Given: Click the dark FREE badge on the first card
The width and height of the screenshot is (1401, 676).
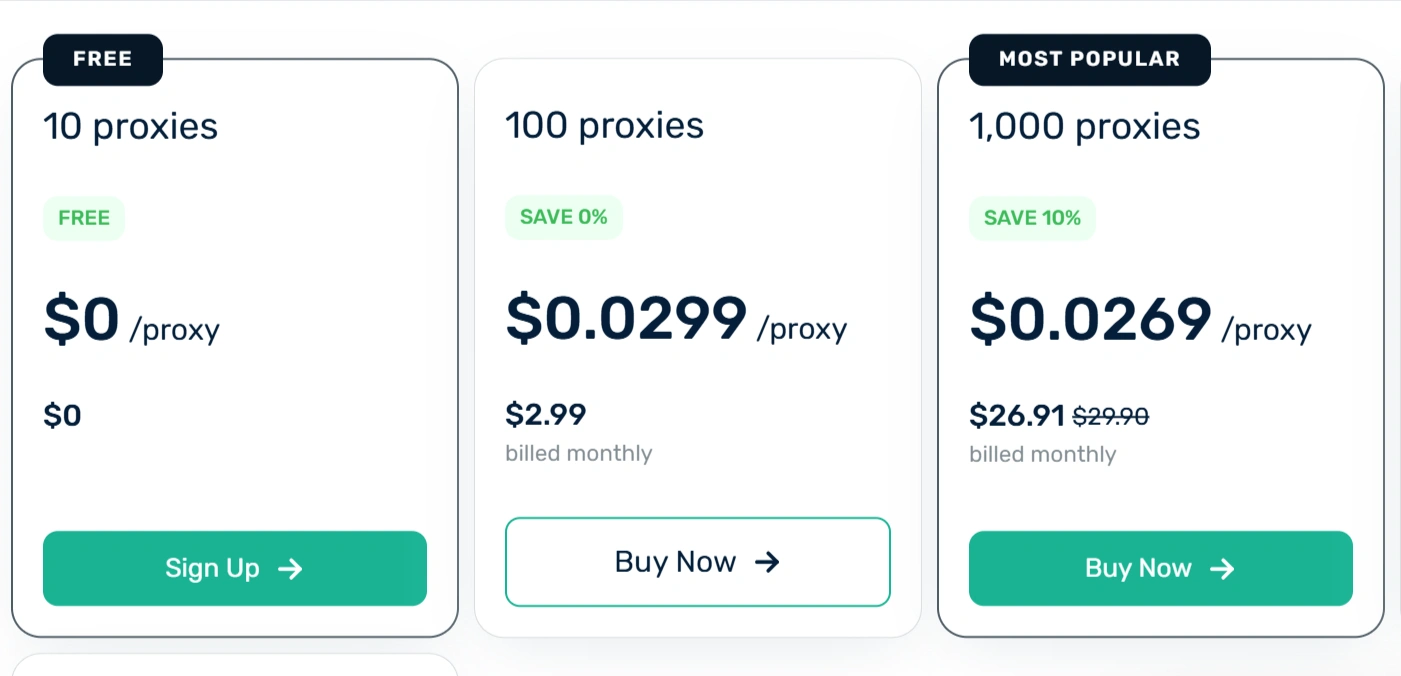Looking at the screenshot, I should [102, 59].
